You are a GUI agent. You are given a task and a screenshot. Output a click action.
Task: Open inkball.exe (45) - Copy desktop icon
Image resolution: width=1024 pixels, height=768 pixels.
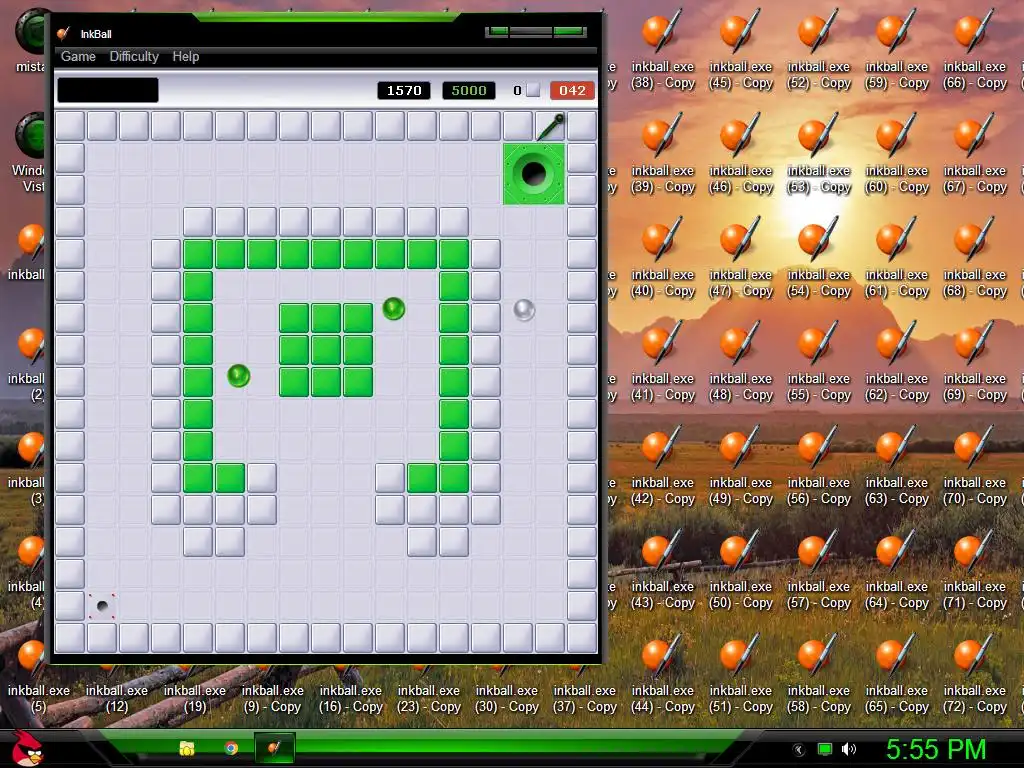[x=741, y=51]
